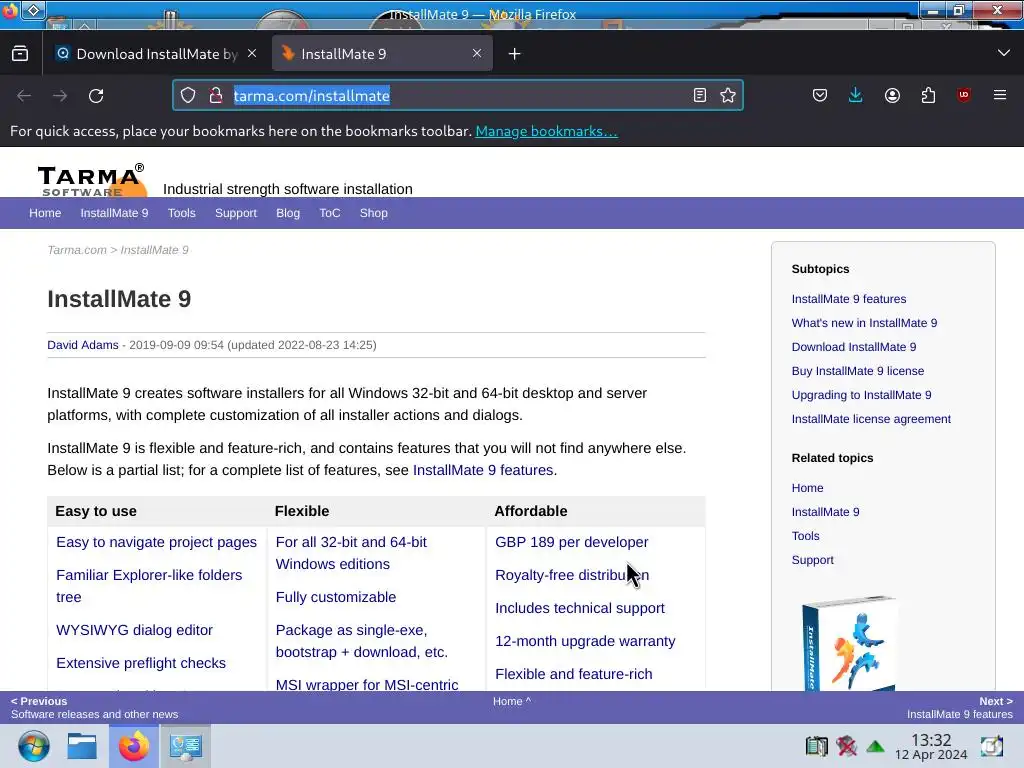Open WYSIWYG dialog editor link

pyautogui.click(x=135, y=630)
